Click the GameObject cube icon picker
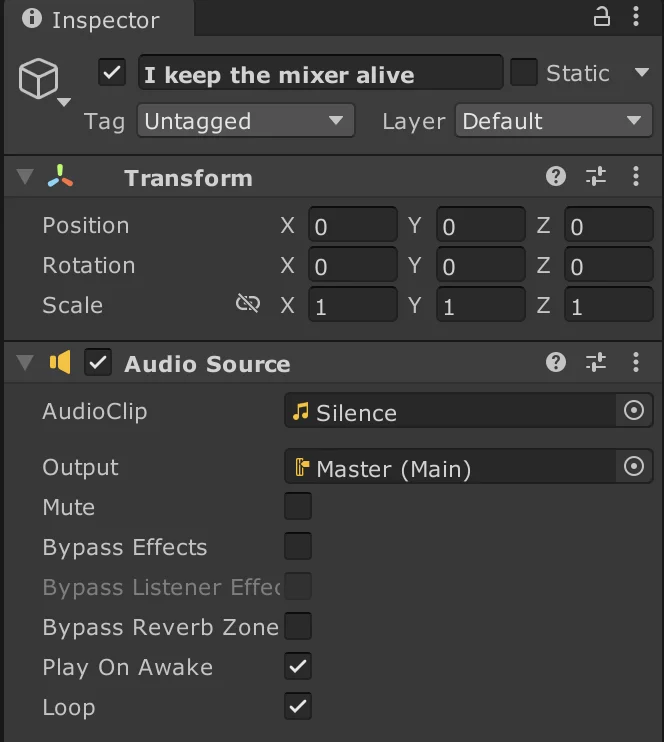Screen dimensions: 664x742 tap(40, 79)
